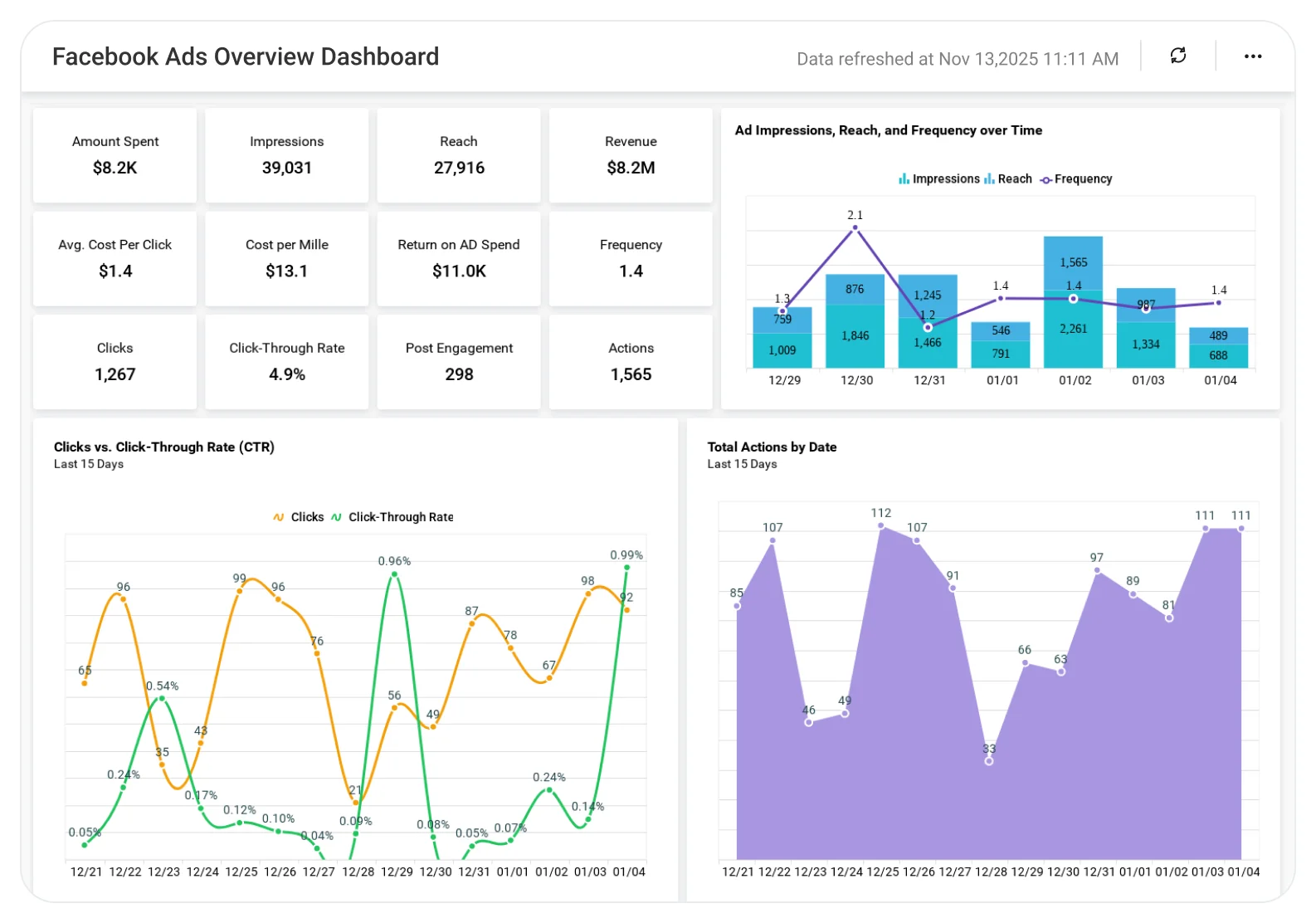This screenshot has height=923, width=1316.
Task: Click the 46 actions point on 12/23
Action: pos(809,722)
